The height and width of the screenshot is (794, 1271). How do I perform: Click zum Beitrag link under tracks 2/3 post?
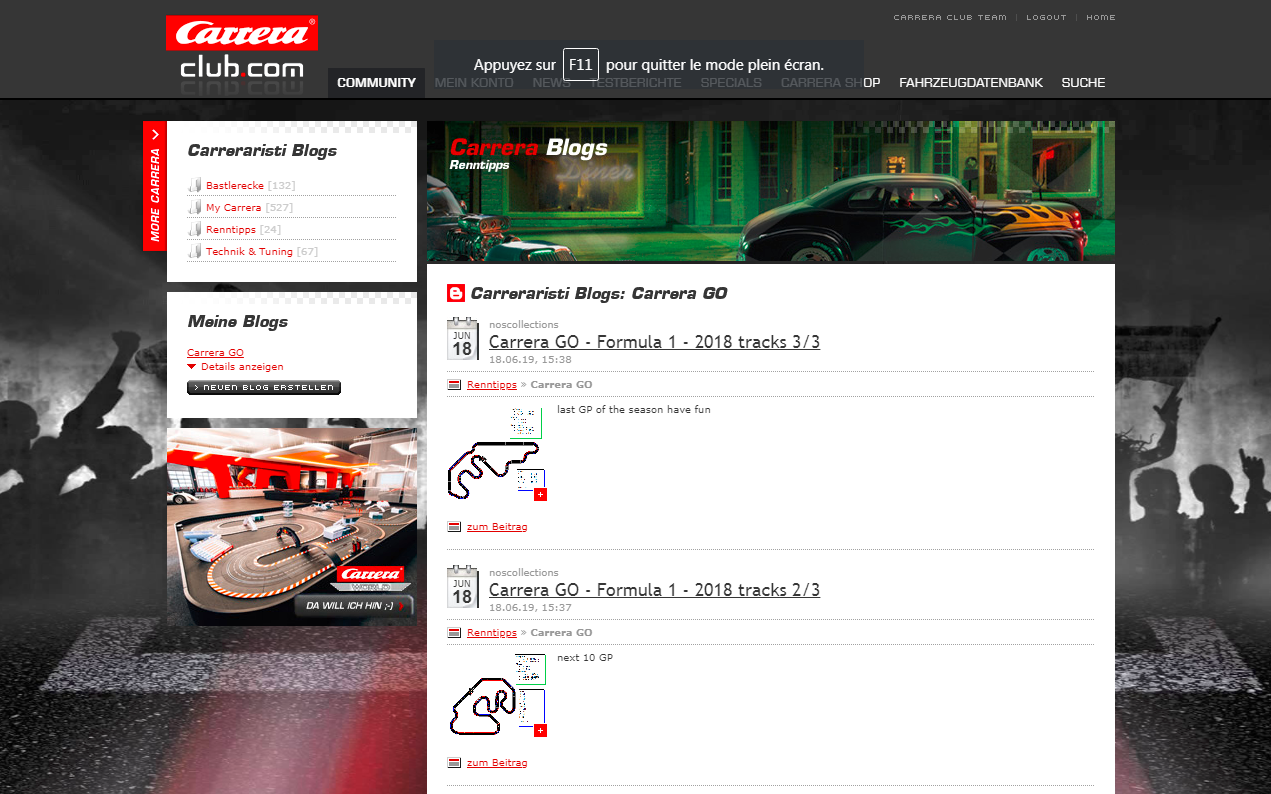497,762
